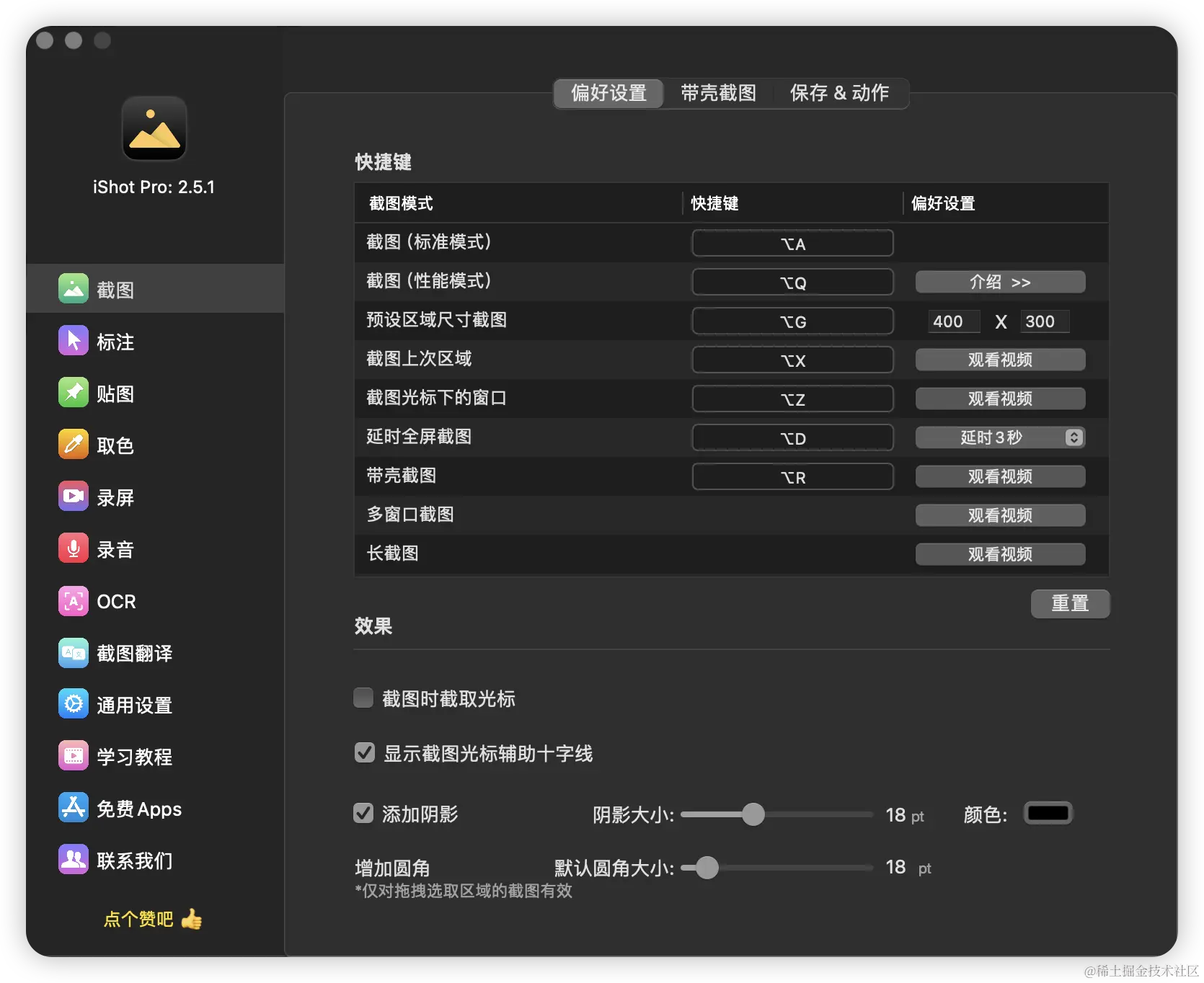Image resolution: width=1204 pixels, height=983 pixels.
Task: Open the shadow 颜色 color swatch
Action: click(1048, 813)
